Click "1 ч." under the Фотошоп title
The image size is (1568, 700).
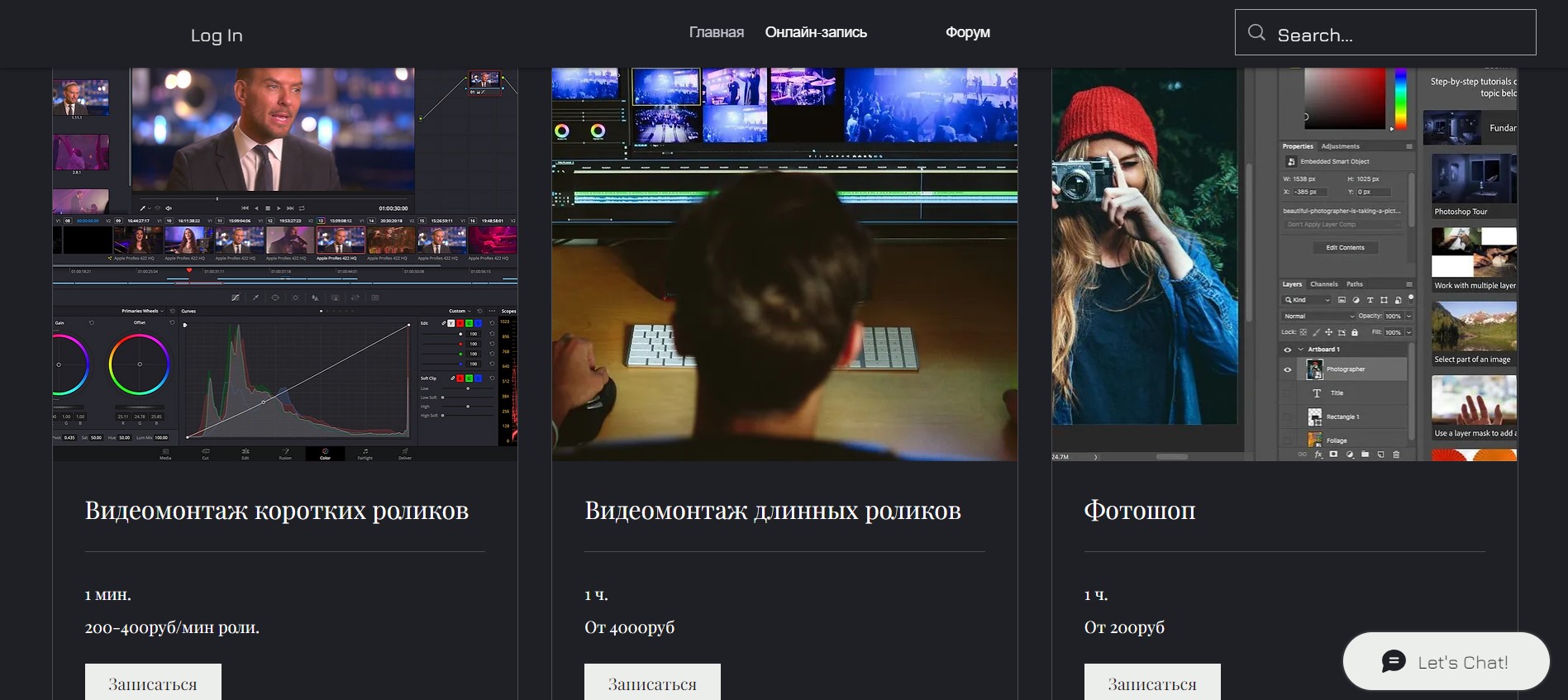point(1096,595)
